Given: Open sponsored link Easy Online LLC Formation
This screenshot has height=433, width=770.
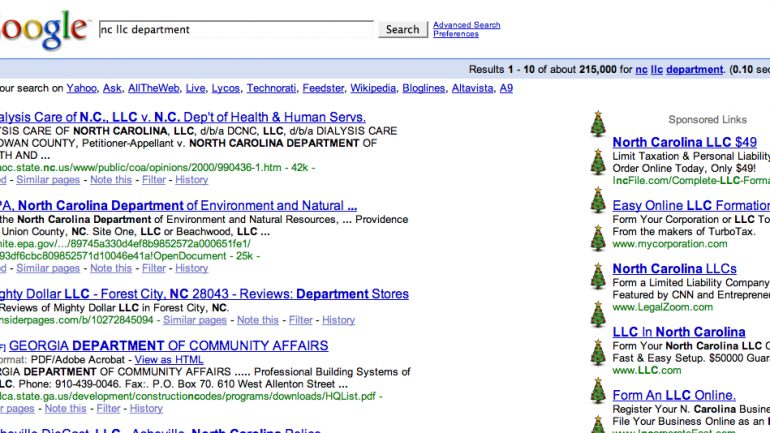Looking at the screenshot, I should [x=691, y=206].
